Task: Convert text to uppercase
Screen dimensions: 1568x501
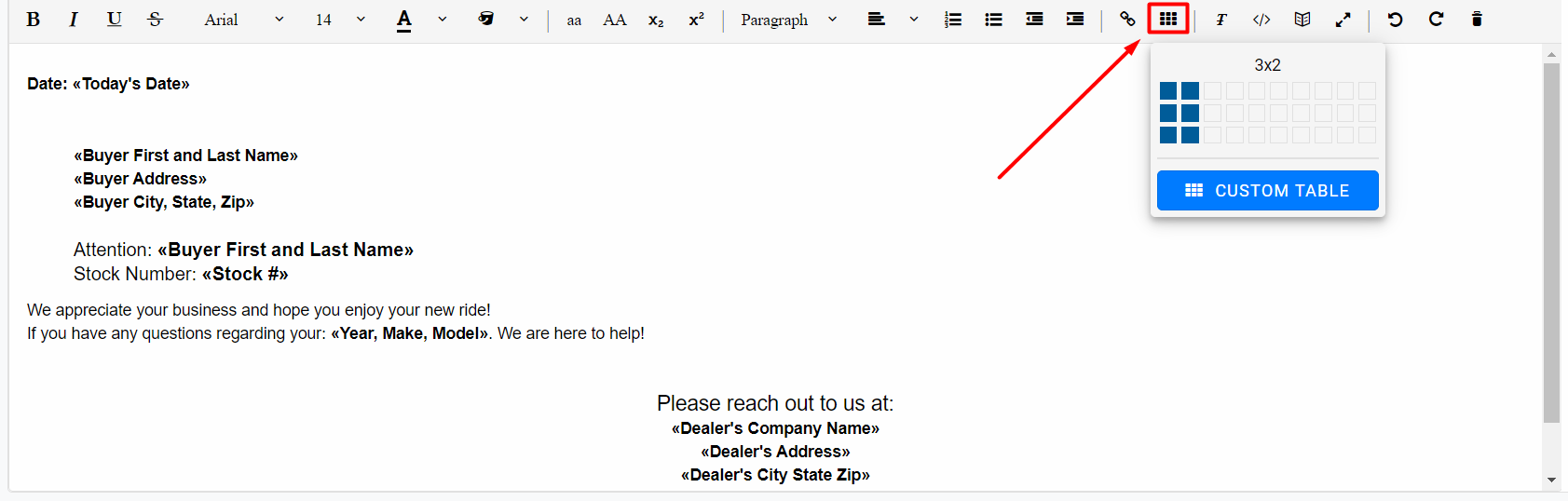Action: click(615, 20)
